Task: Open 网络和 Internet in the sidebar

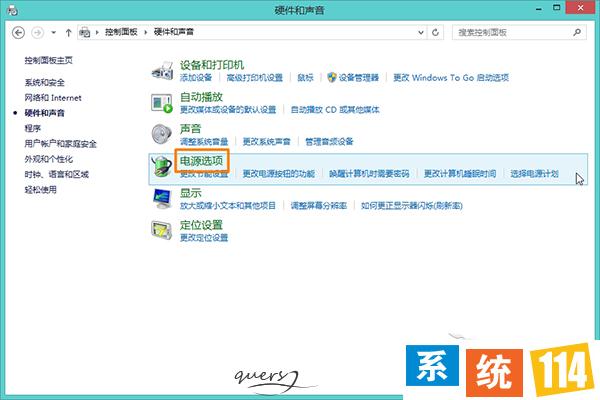Action: pyautogui.click(x=53, y=98)
